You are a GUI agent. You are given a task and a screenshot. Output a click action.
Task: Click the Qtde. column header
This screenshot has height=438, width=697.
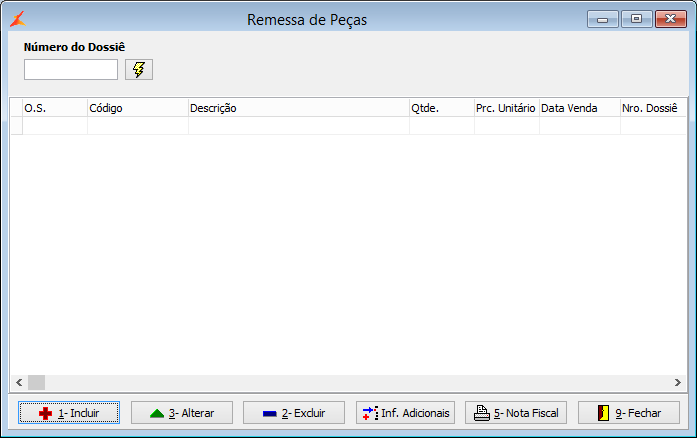[442, 108]
